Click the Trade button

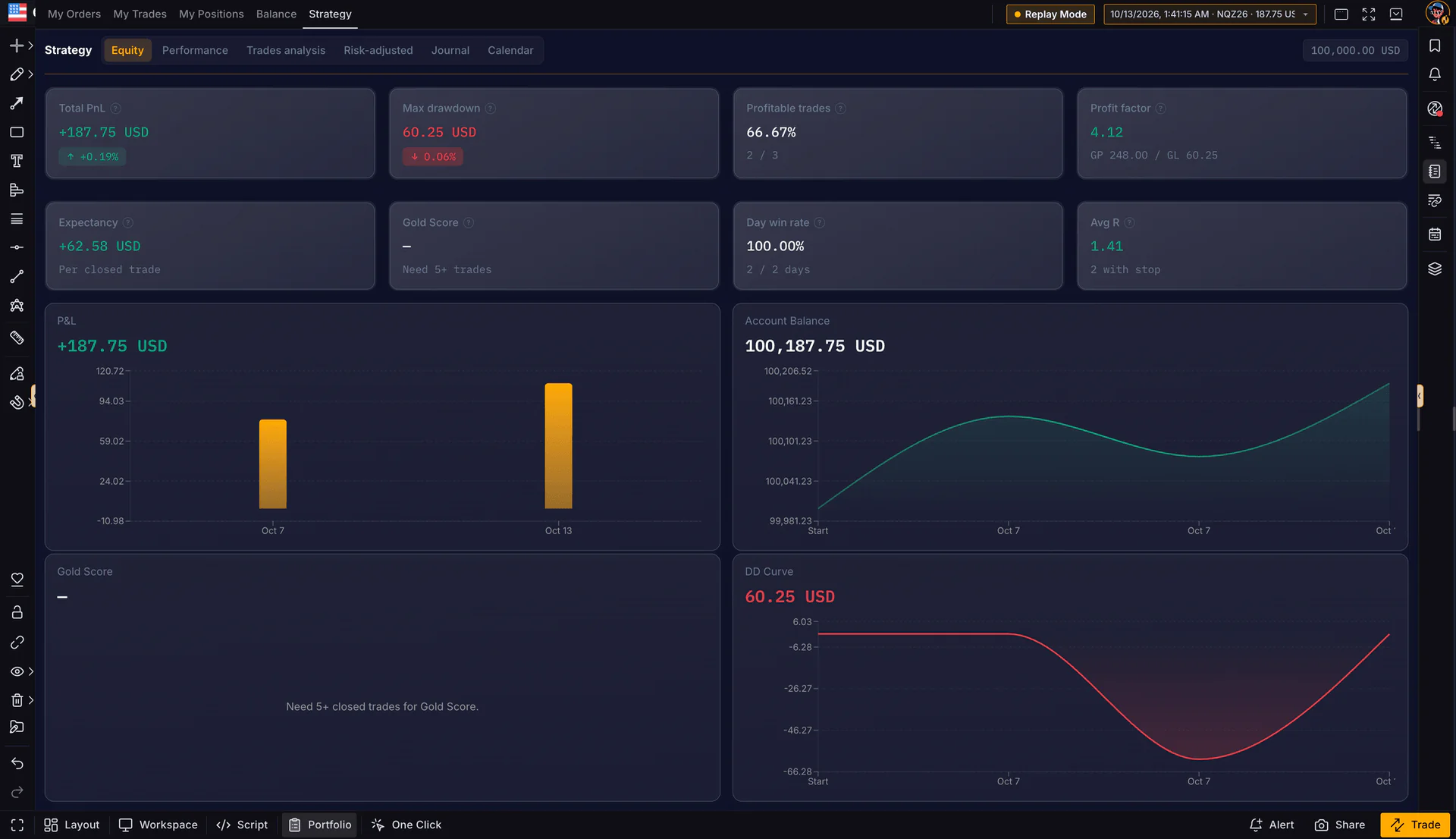pyautogui.click(x=1415, y=825)
